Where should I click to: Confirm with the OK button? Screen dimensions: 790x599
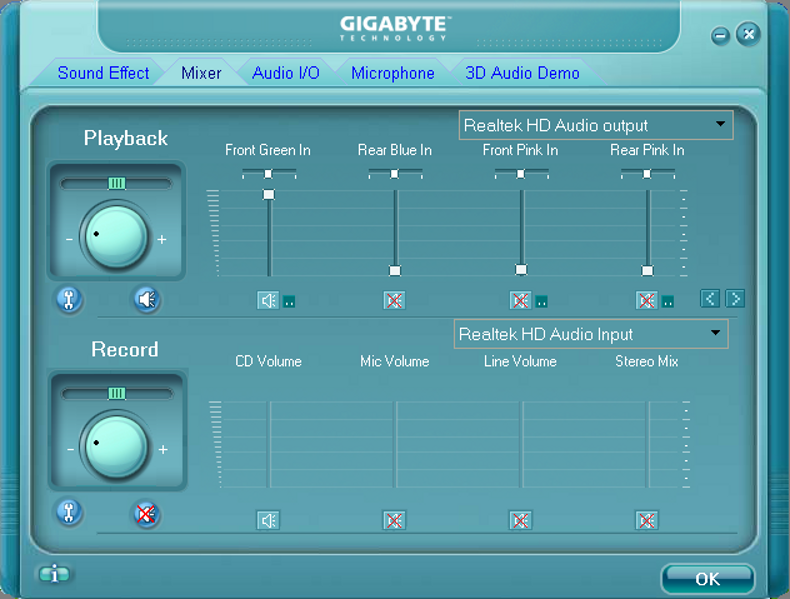click(707, 579)
